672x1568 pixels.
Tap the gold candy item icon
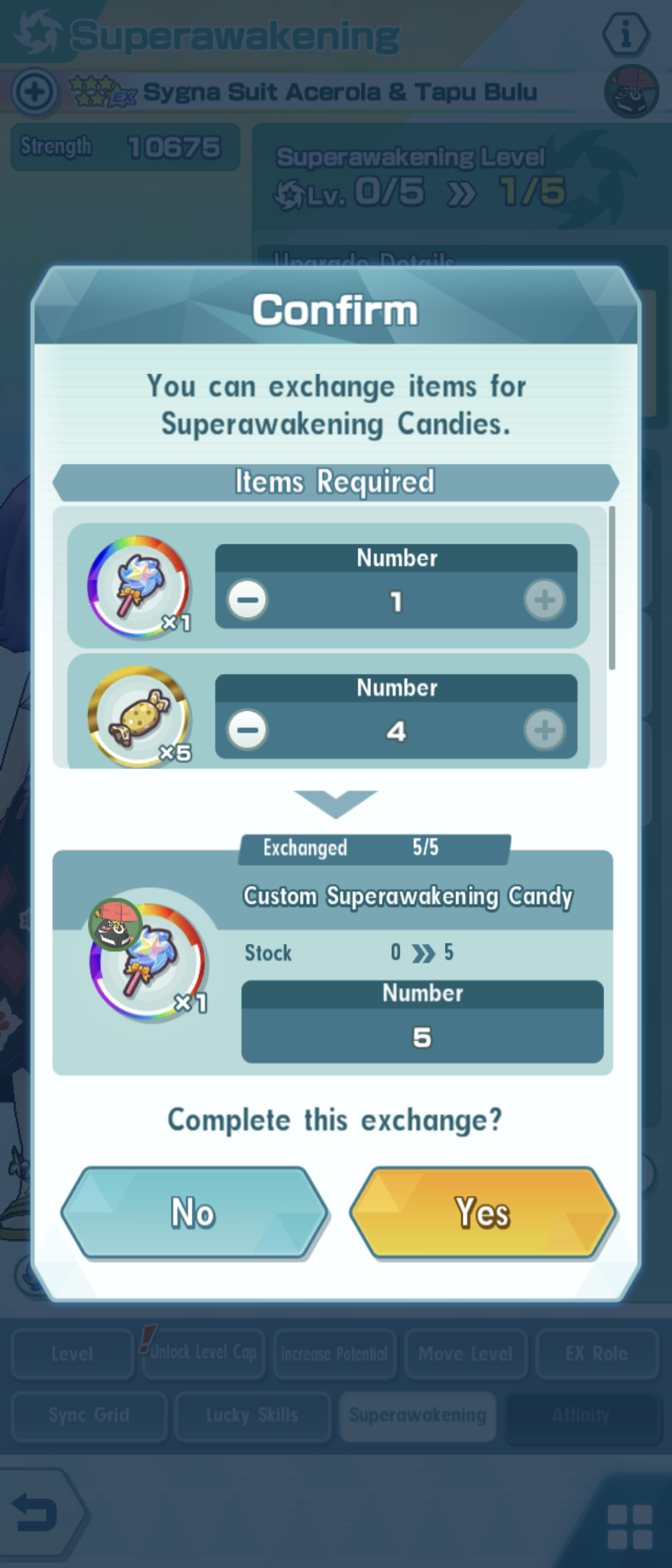[x=139, y=716]
